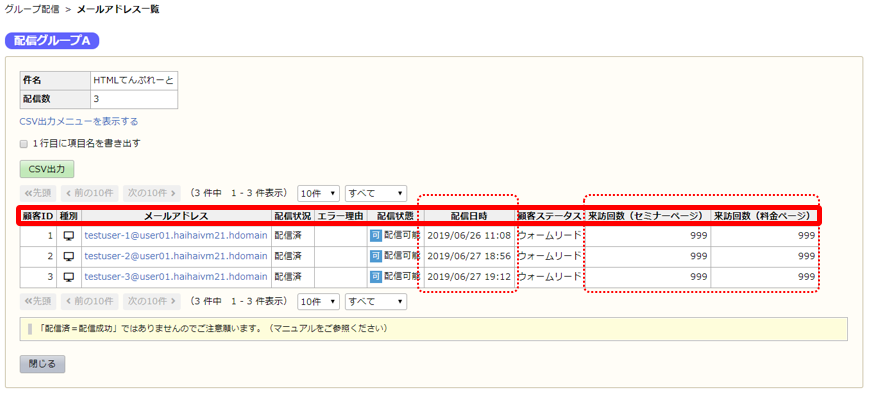The image size is (874, 397).
Task: Click upper «先頭 pagination button
Action: click(38, 193)
